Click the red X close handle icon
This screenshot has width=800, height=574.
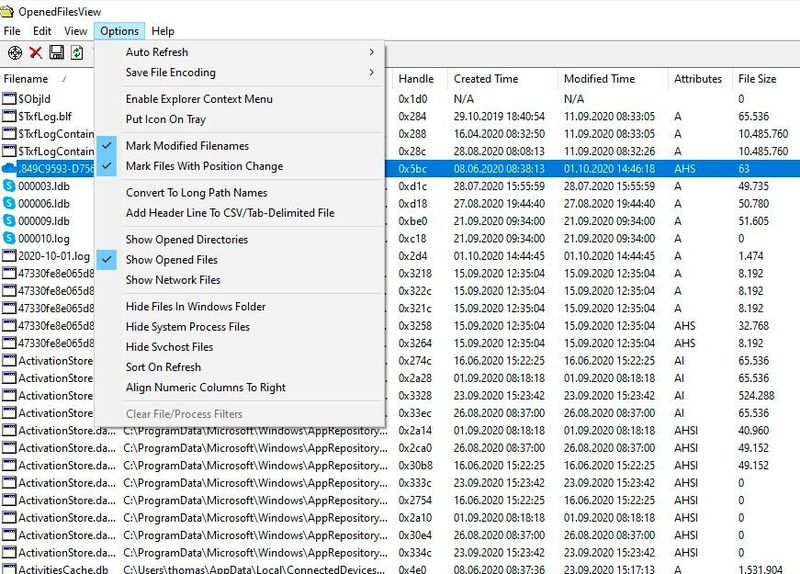[35, 53]
